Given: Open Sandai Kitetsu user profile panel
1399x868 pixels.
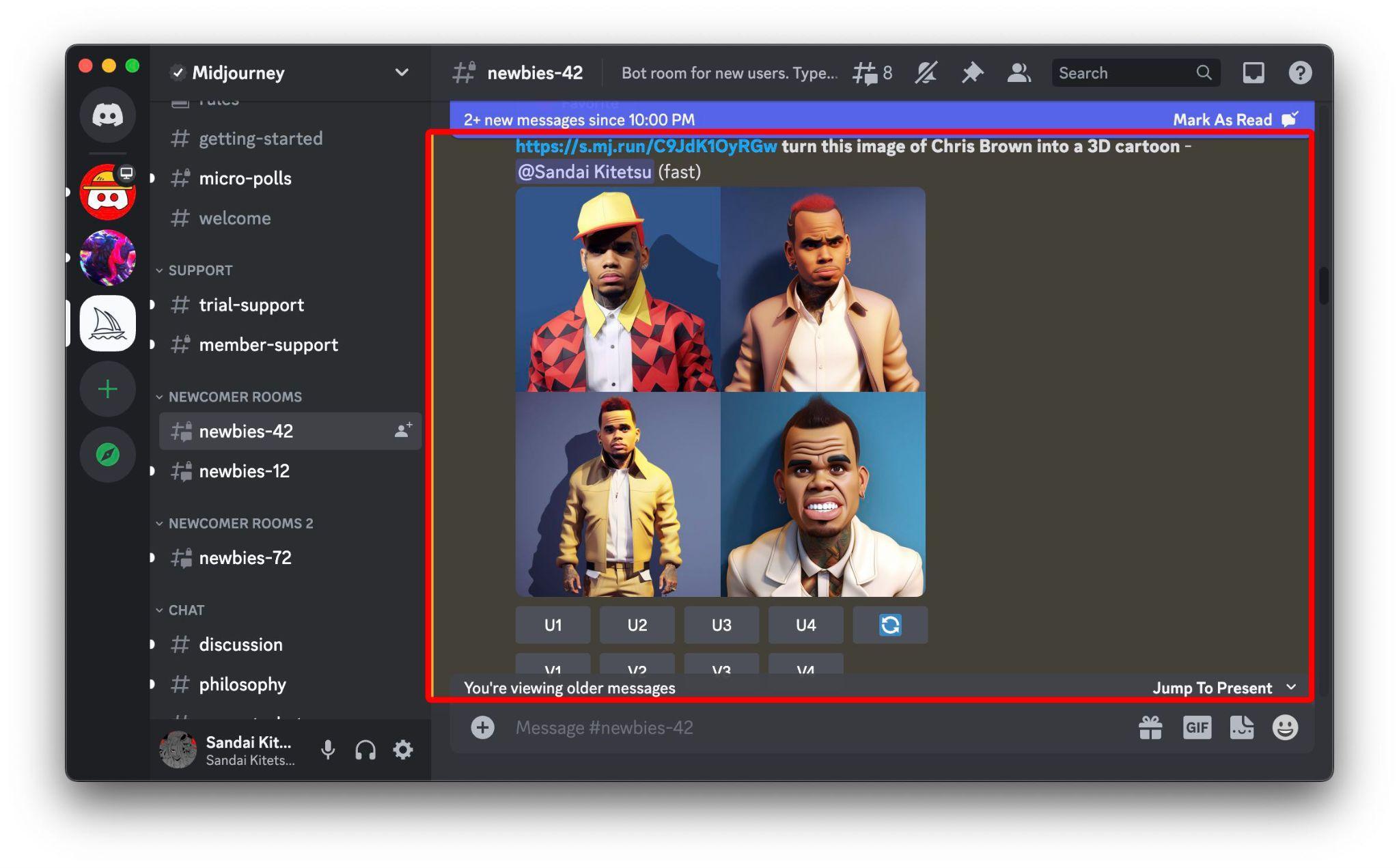Looking at the screenshot, I should (230, 750).
